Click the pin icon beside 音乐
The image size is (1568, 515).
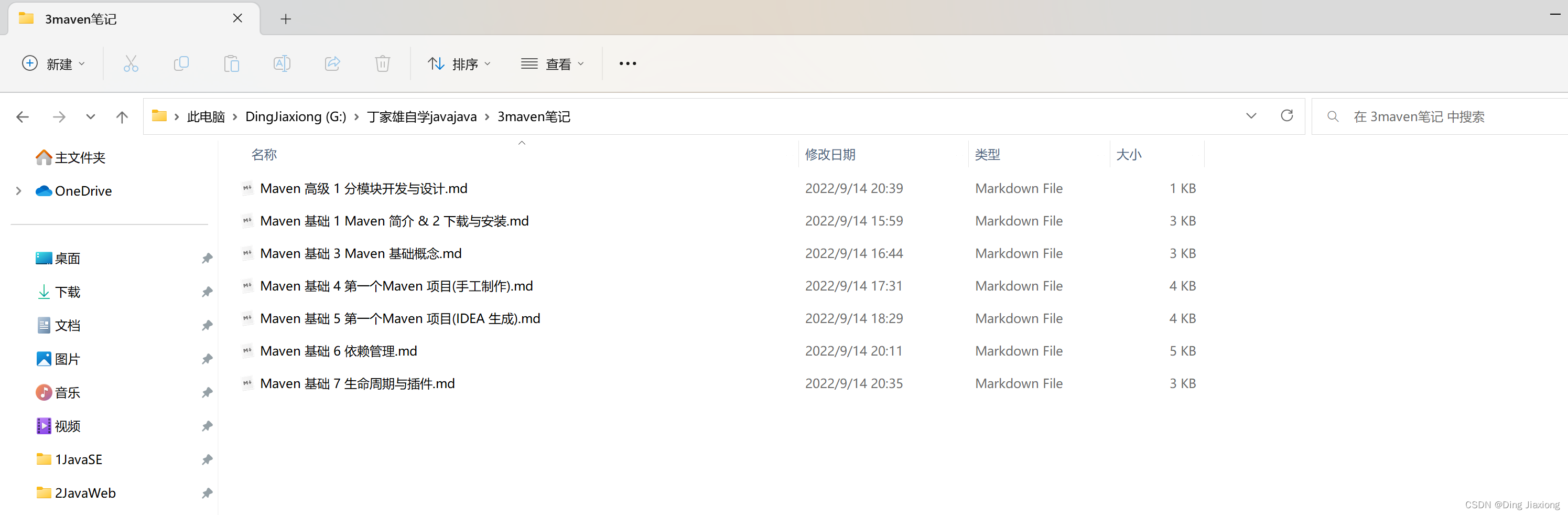coord(207,392)
